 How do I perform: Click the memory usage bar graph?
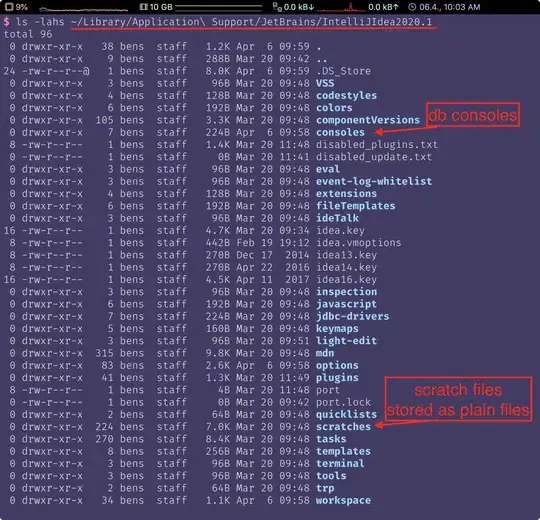(219, 7)
